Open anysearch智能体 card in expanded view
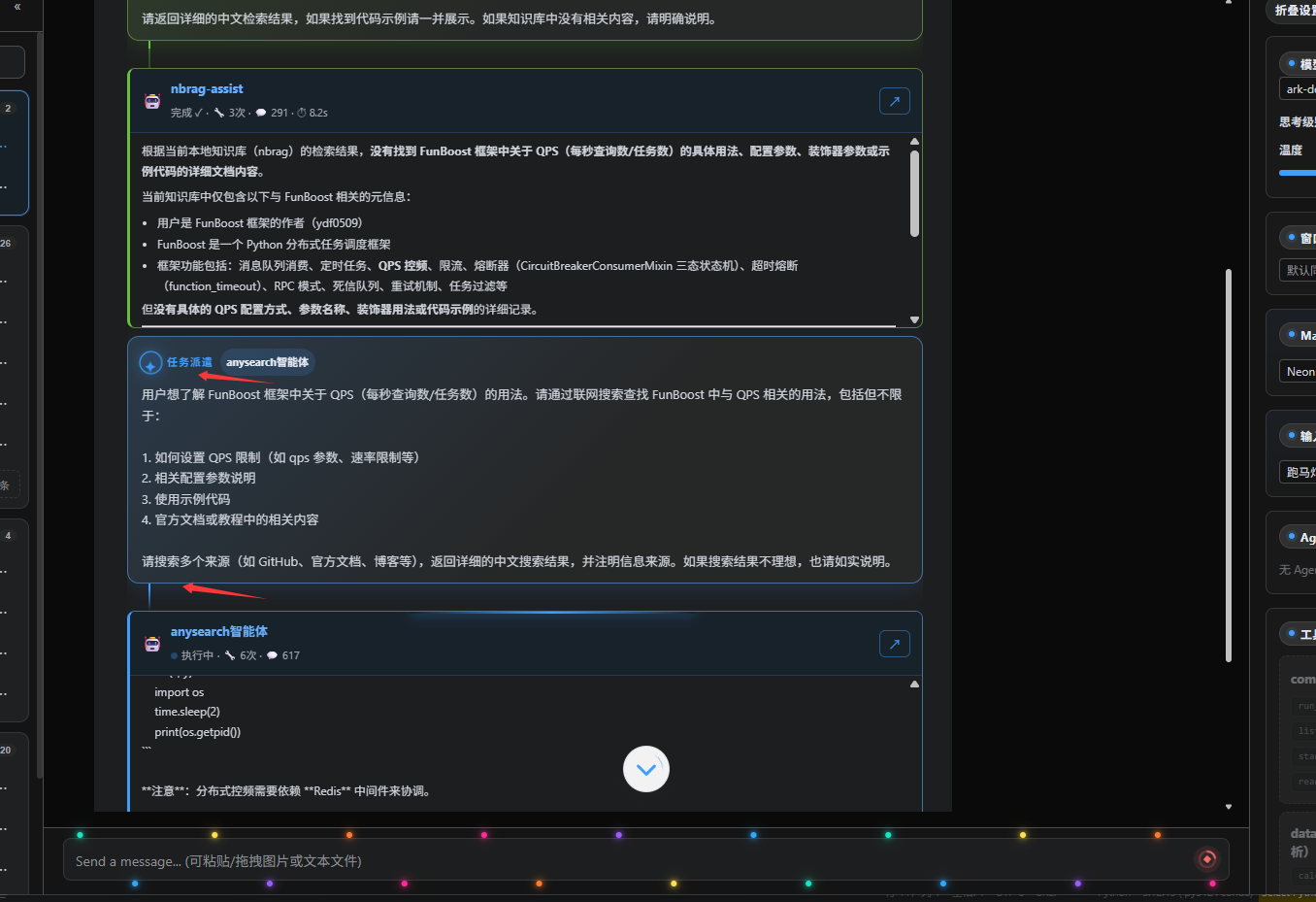Screen dimensions: 1316x902 894,644
